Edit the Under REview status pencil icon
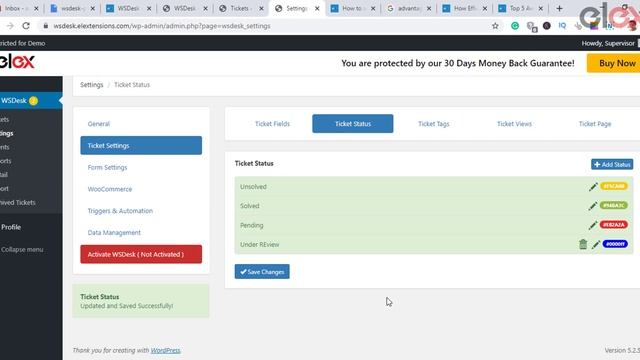The width and height of the screenshot is (640, 360). click(x=596, y=244)
